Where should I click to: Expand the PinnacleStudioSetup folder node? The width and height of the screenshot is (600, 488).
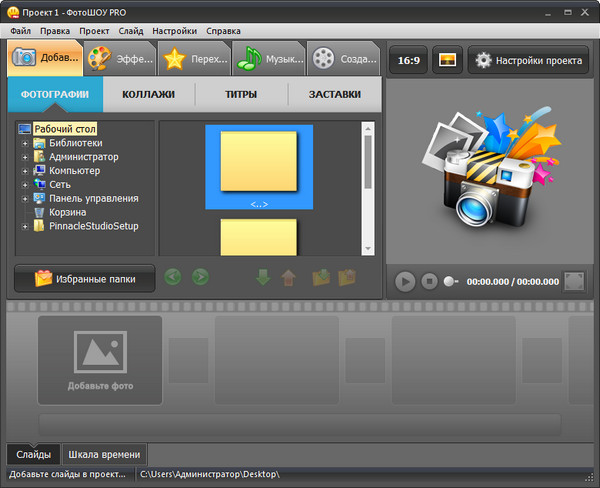point(24,226)
